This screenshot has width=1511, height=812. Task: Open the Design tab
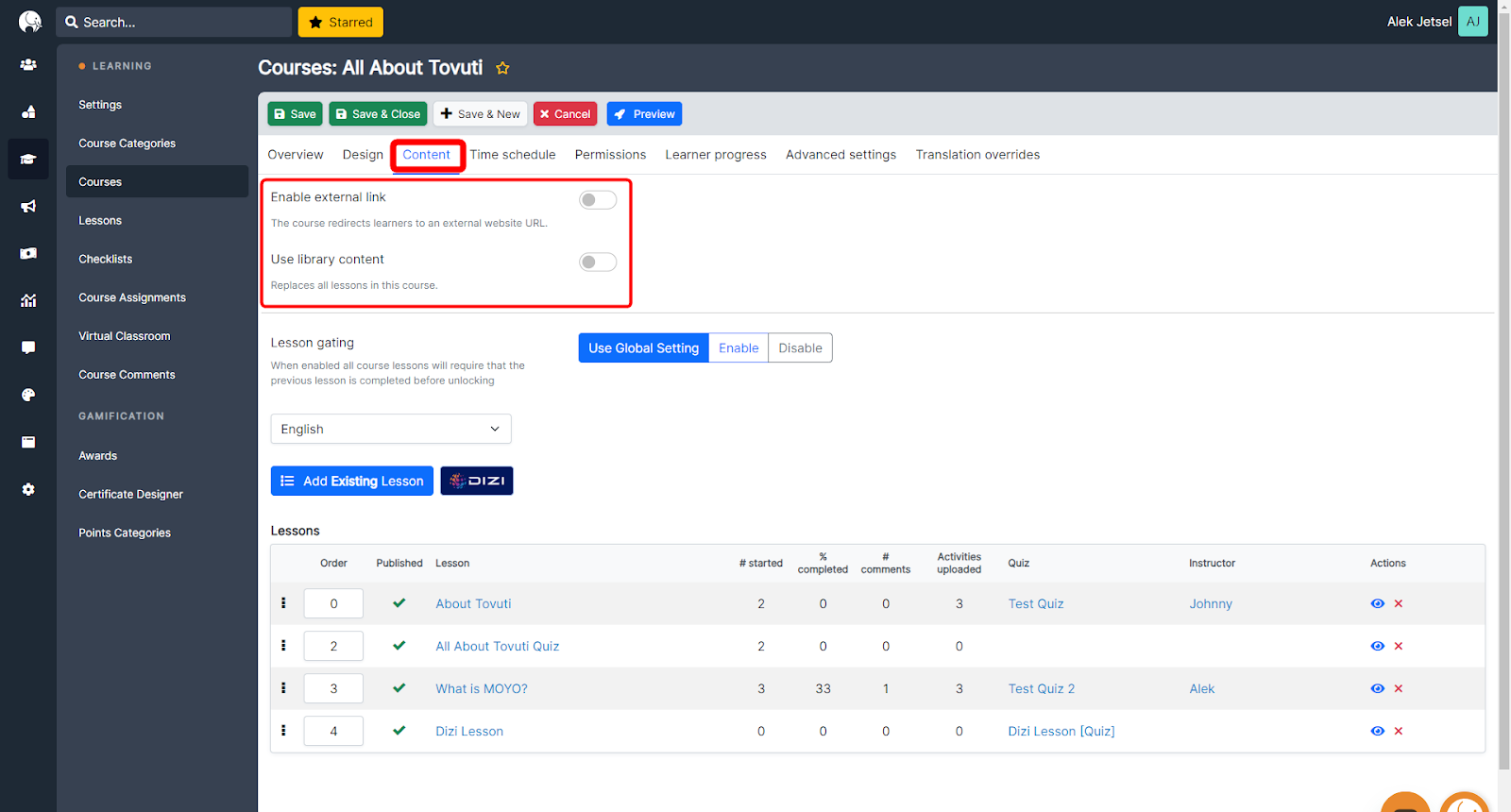(x=363, y=155)
